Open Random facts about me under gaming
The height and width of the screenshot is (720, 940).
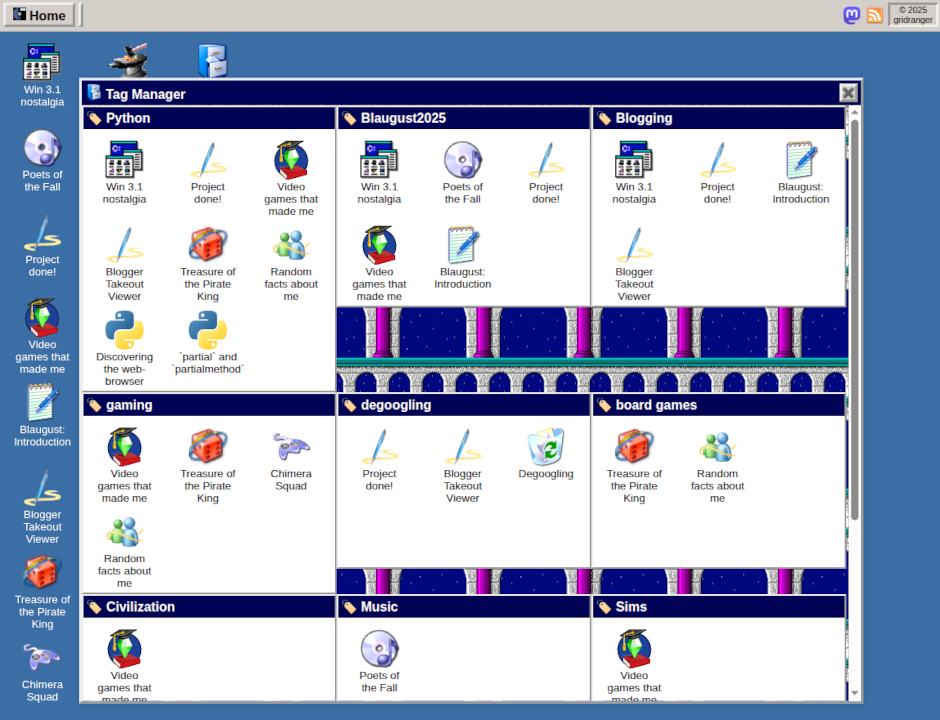(124, 551)
